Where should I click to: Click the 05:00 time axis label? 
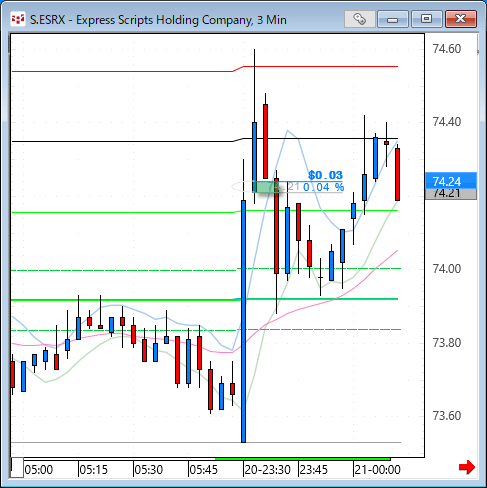click(x=39, y=470)
